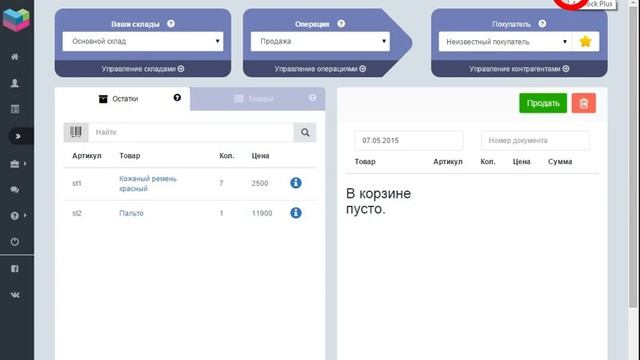The image size is (640, 360).
Task: Open Управление складами link
Action: tap(143, 69)
